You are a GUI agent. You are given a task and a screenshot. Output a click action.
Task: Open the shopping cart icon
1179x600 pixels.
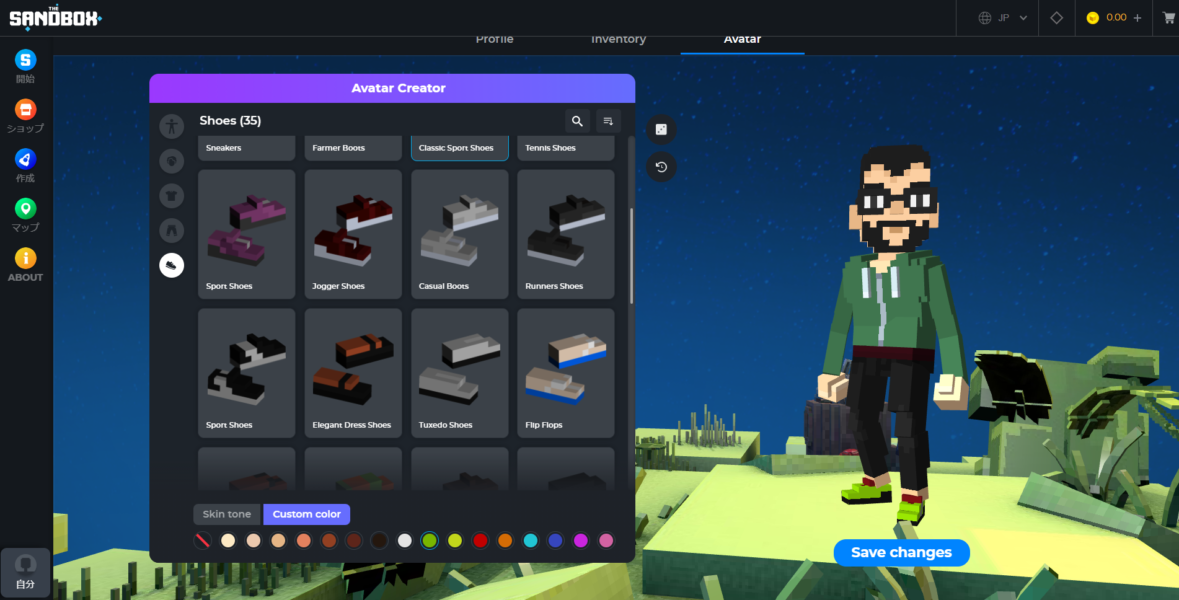pyautogui.click(x=1169, y=17)
